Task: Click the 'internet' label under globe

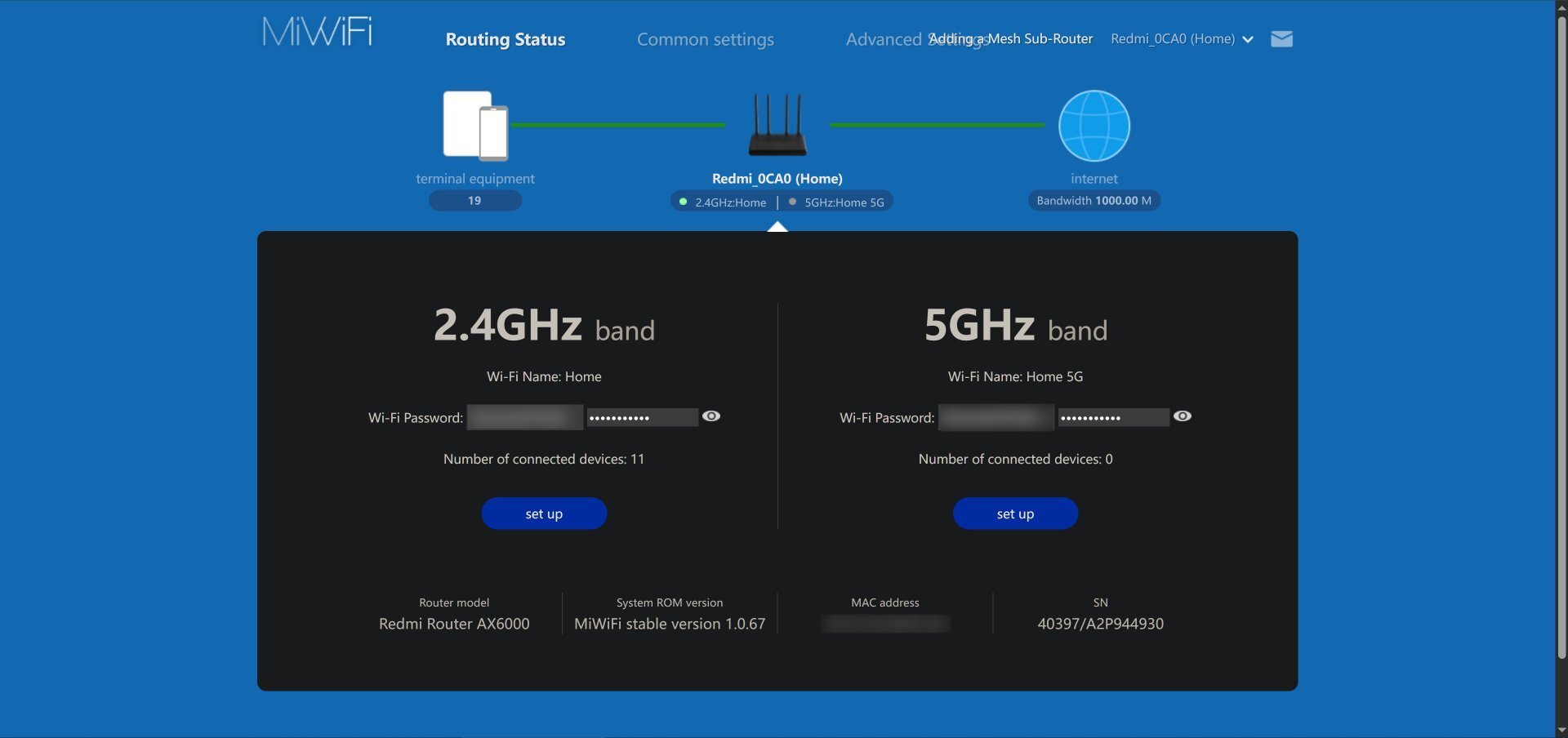Action: click(1094, 179)
